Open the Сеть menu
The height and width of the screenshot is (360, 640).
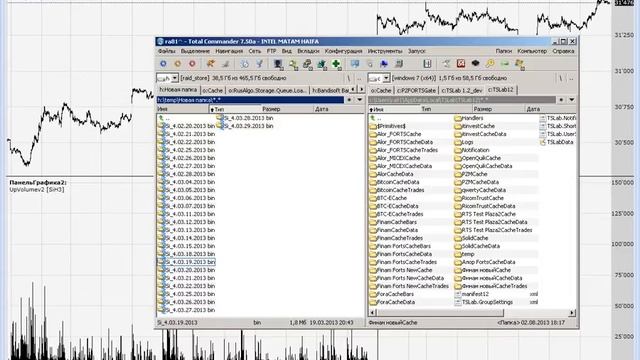coord(255,51)
